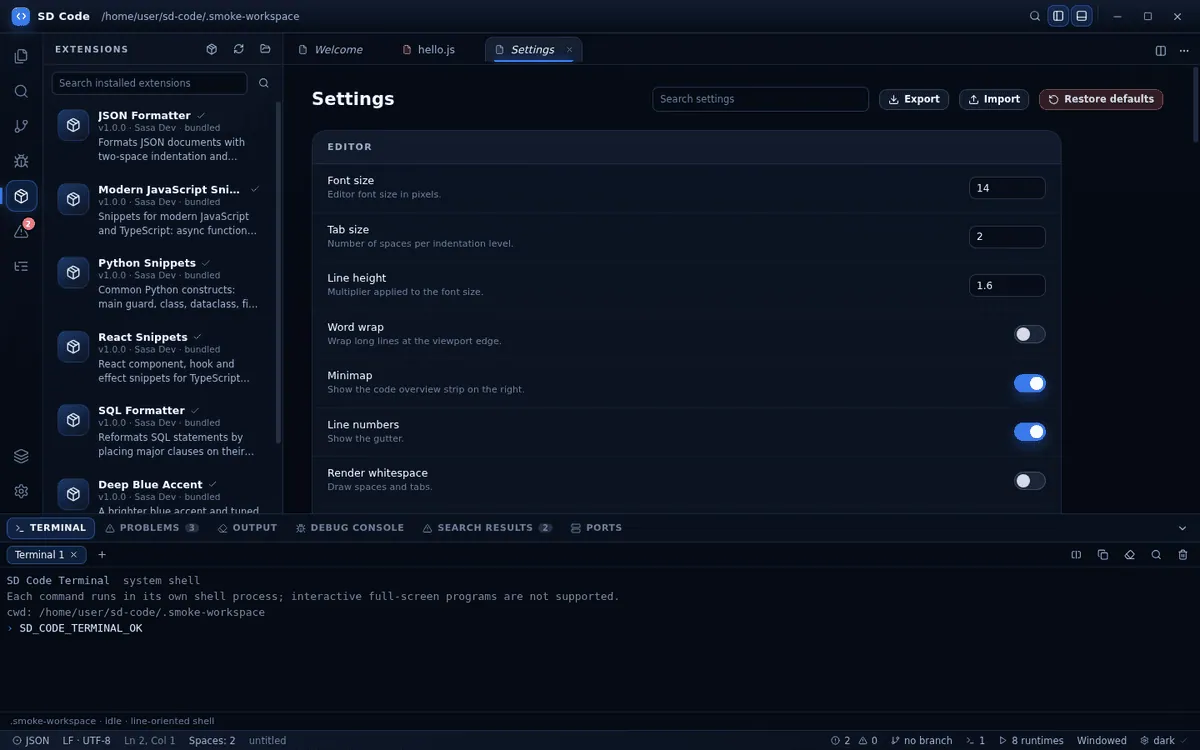Select the Python Snippets extension
The image size is (1200, 750).
click(161, 283)
